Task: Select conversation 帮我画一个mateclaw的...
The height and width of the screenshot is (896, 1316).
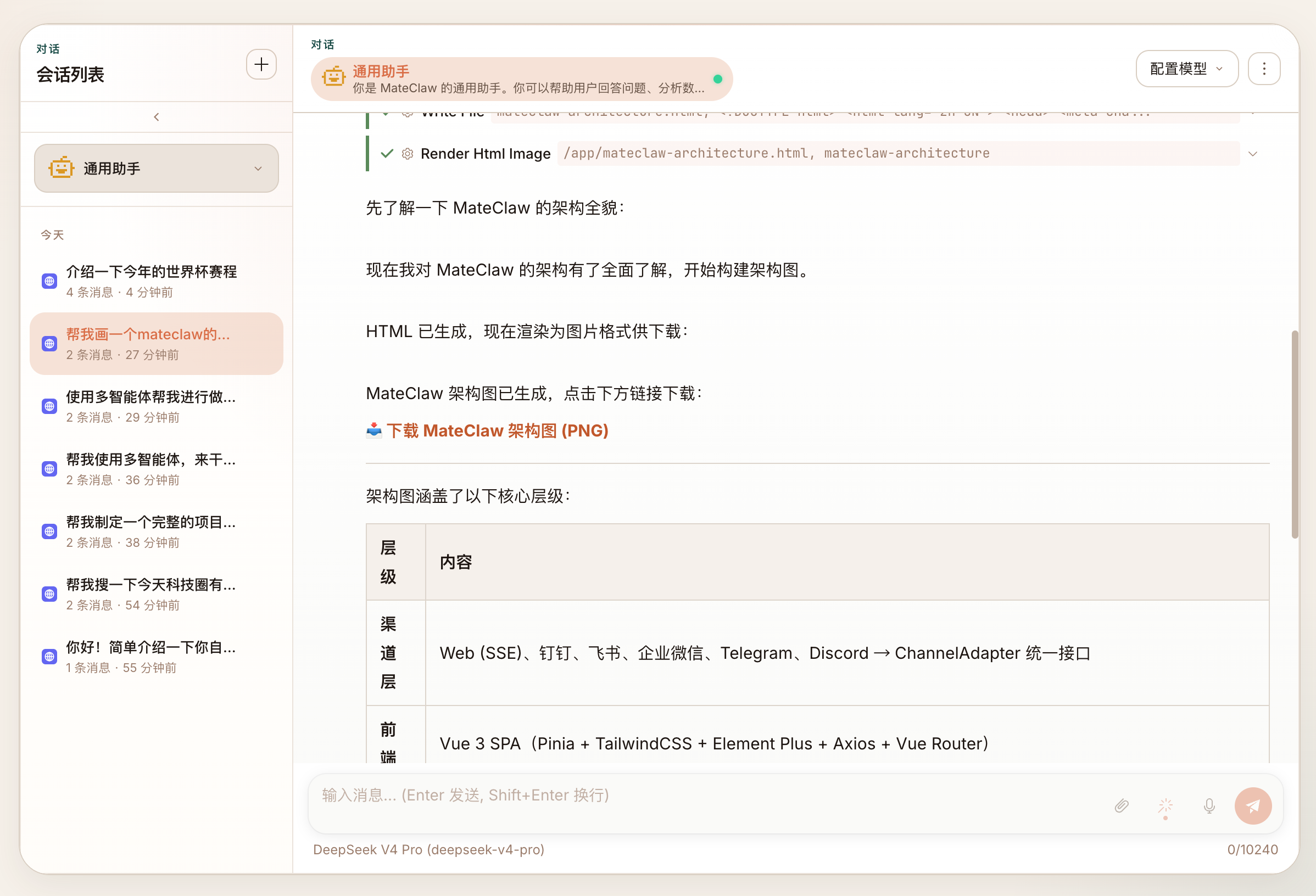Action: pyautogui.click(x=157, y=344)
